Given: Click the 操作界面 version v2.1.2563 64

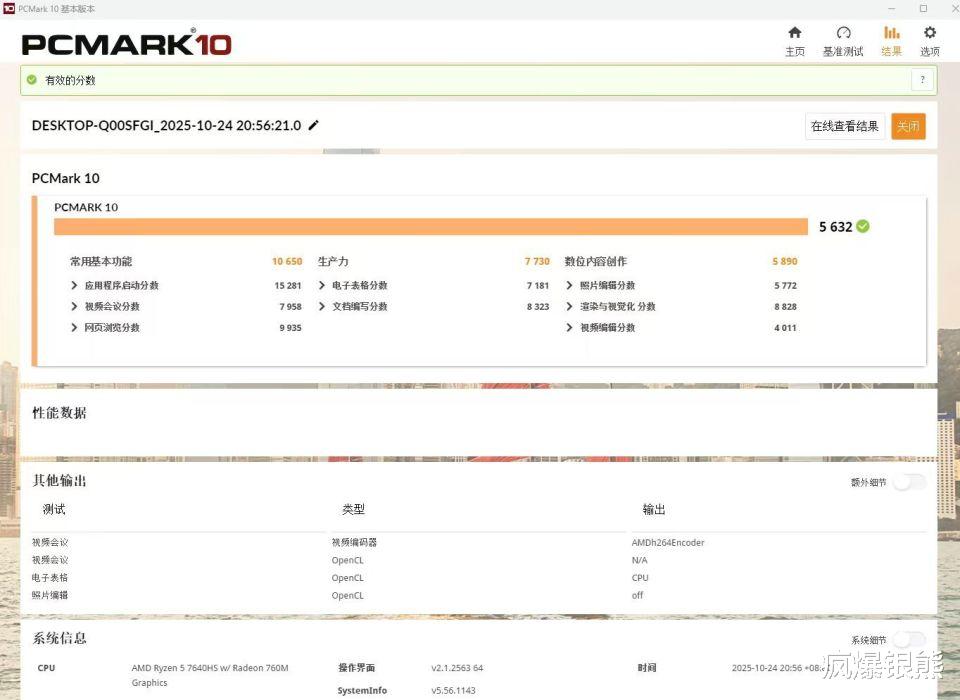Looking at the screenshot, I should [457, 668].
